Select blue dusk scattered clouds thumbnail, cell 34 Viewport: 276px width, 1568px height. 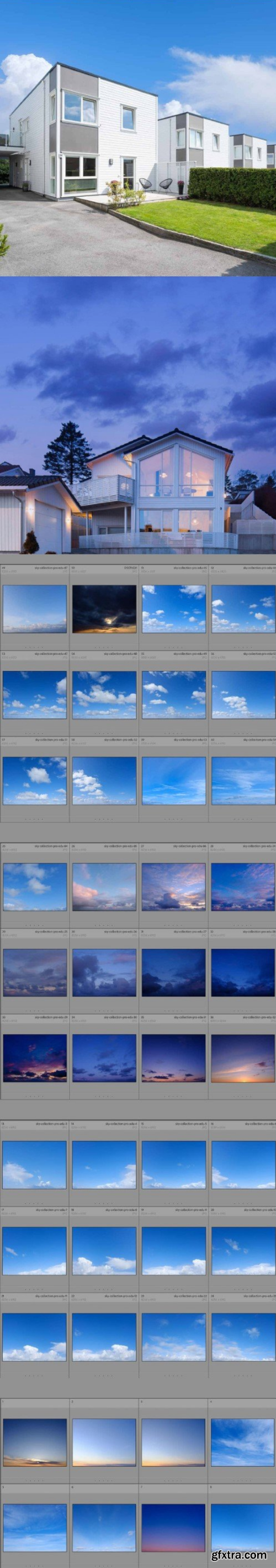pyautogui.click(x=104, y=1058)
